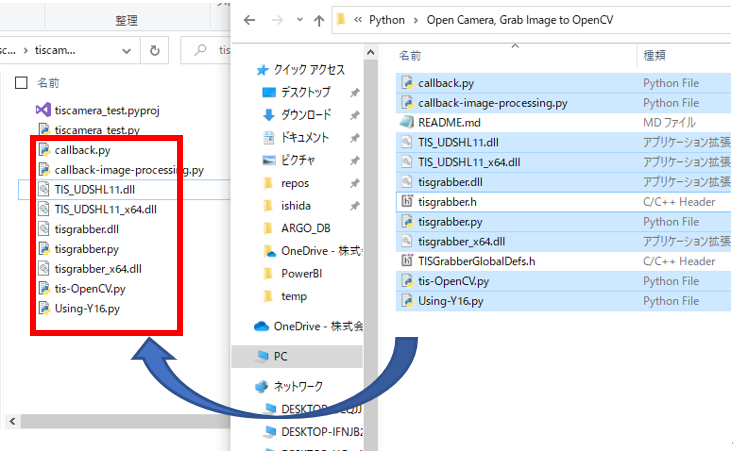The height and width of the screenshot is (453, 733).
Task: Open address bar history dropdown in left window
Action: click(x=126, y=51)
